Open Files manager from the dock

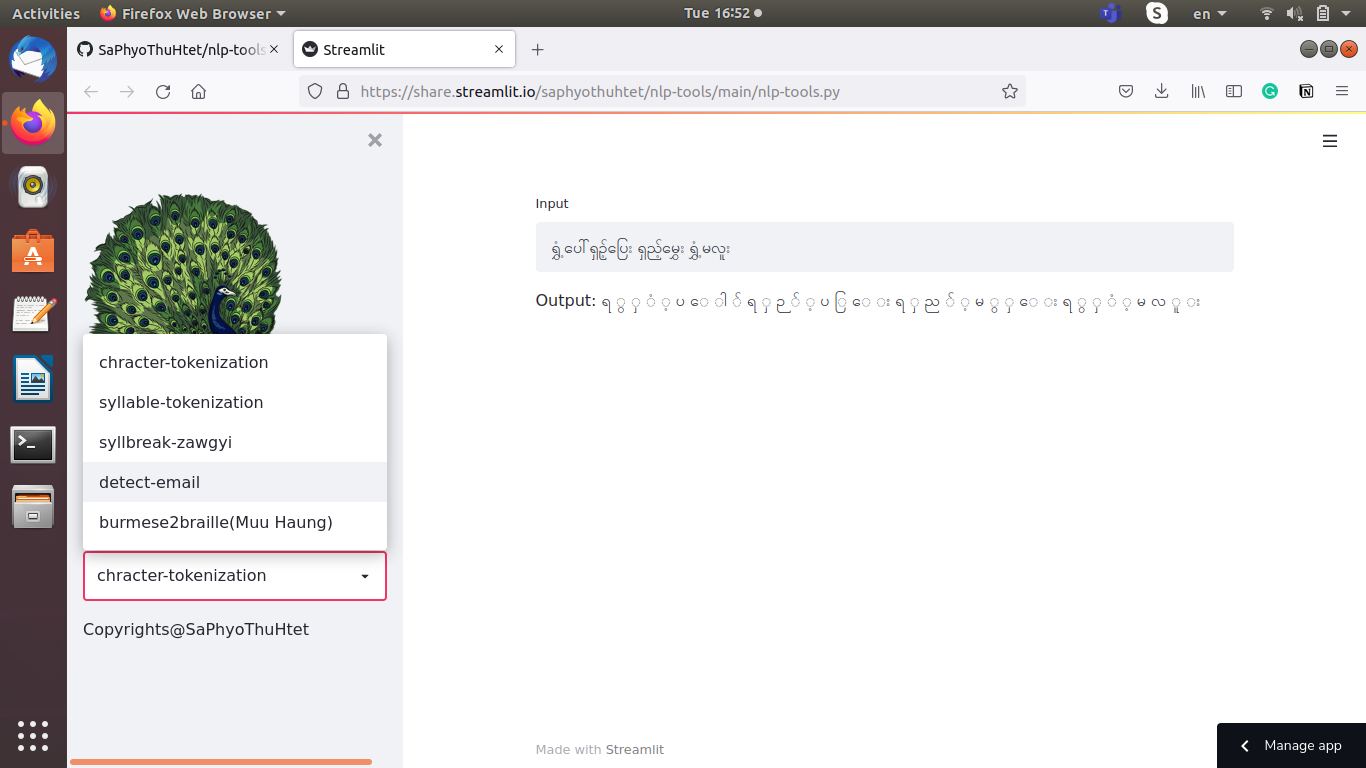(33, 508)
